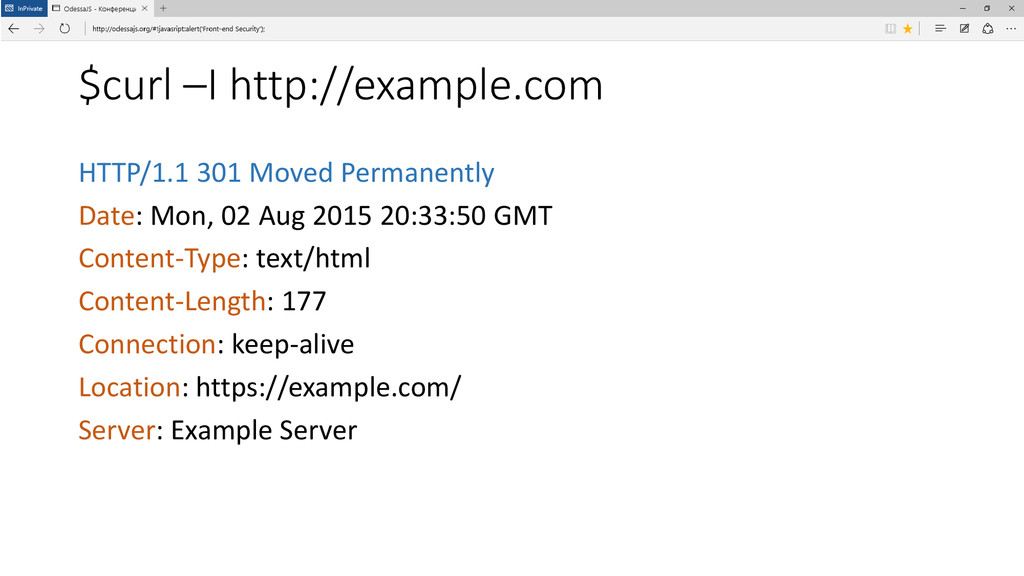Image resolution: width=1024 pixels, height=576 pixels.
Task: Focus the address bar URL field
Action: (483, 29)
